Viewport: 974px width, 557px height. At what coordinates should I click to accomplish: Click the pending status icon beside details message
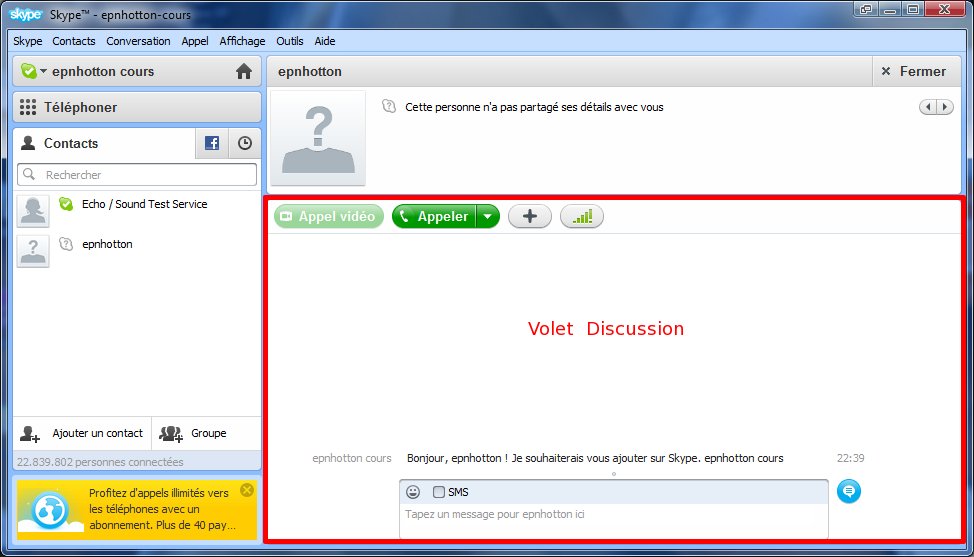pyautogui.click(x=389, y=106)
